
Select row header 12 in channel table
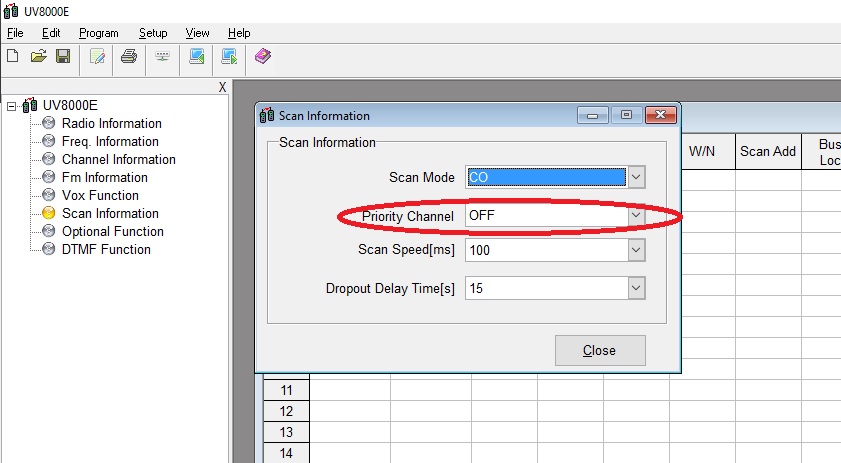pyautogui.click(x=286, y=411)
